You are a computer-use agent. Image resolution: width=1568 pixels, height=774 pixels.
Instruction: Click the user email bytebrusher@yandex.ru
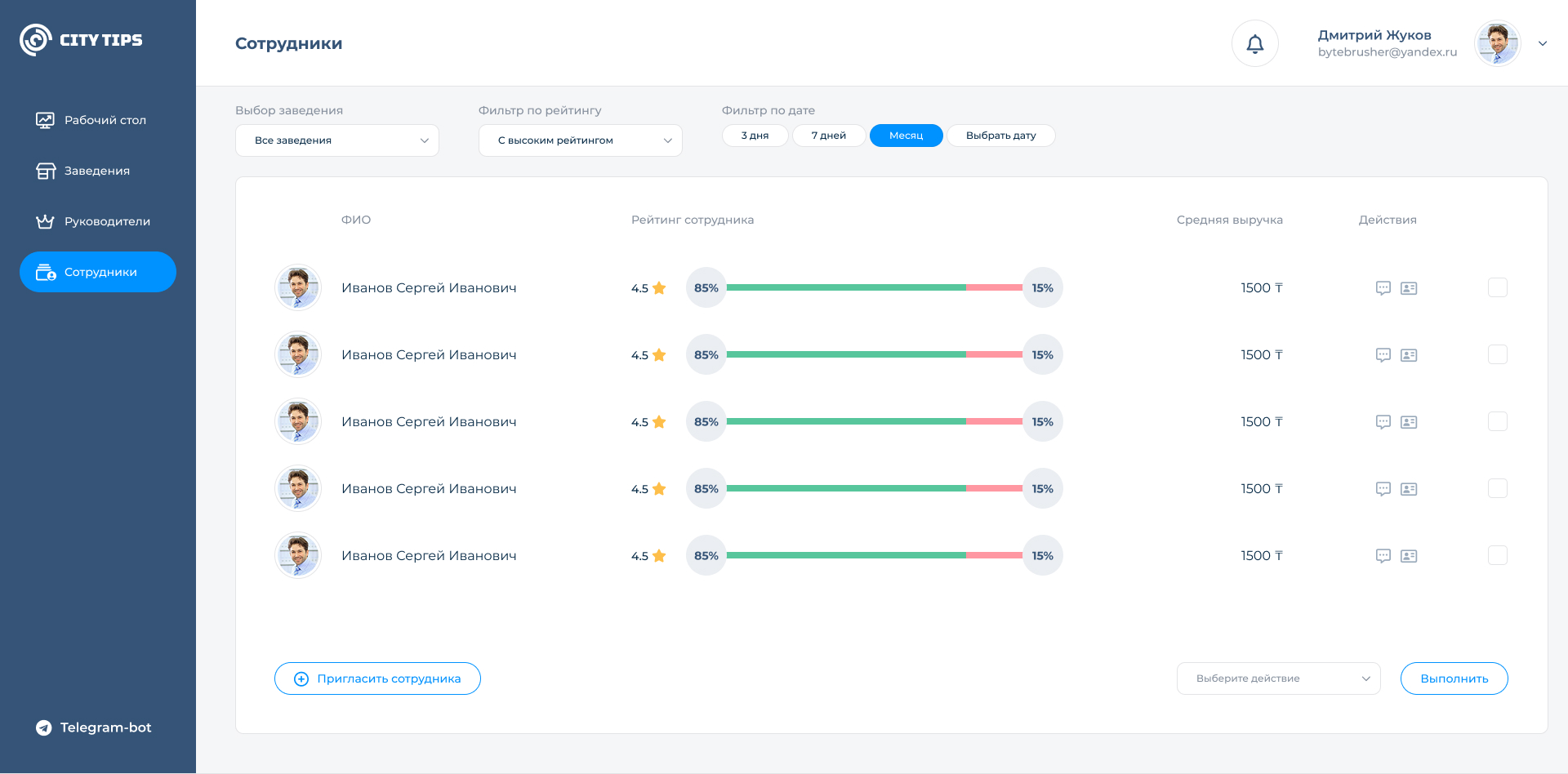[1388, 52]
